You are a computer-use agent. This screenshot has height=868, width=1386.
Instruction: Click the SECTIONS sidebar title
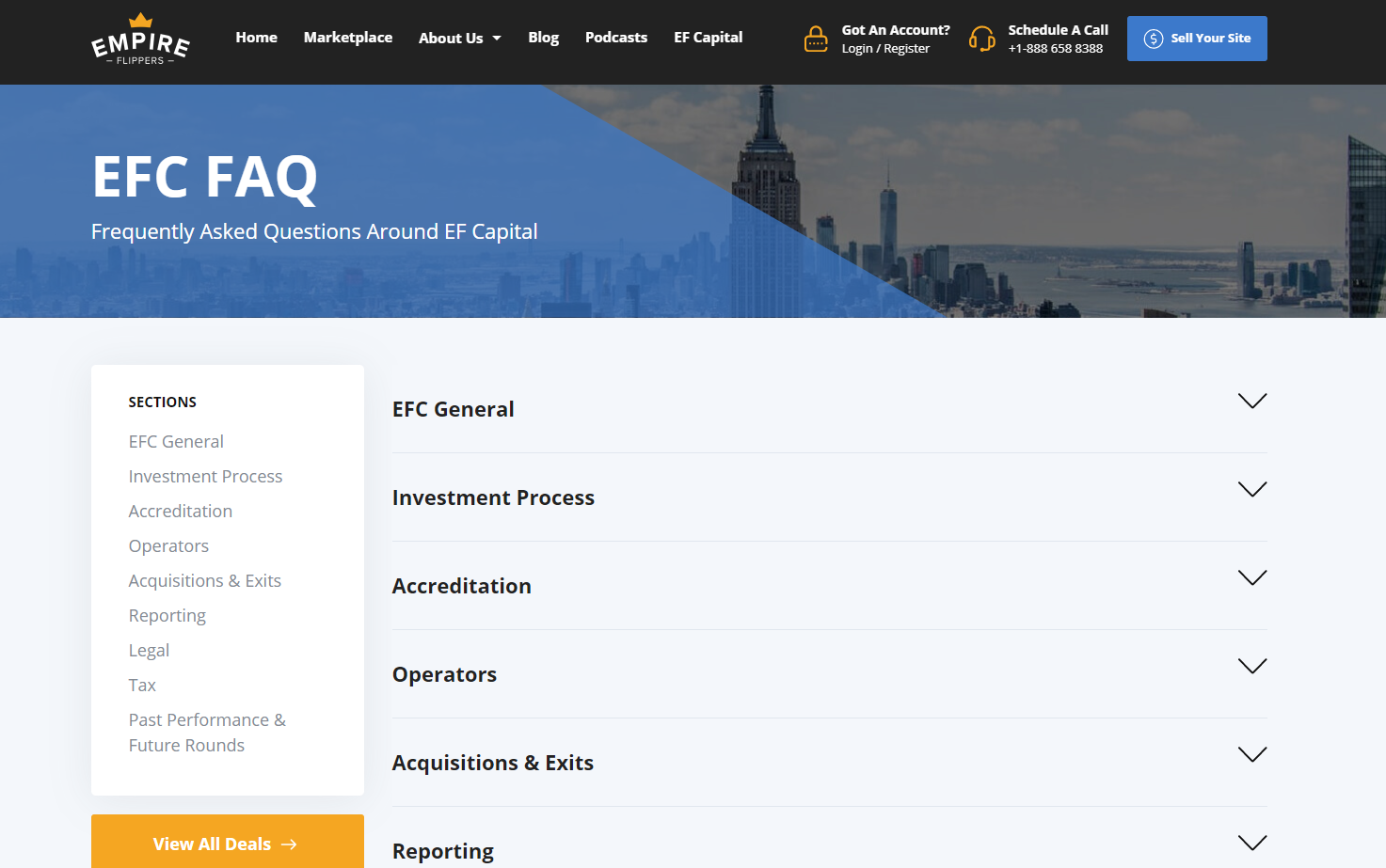163,402
